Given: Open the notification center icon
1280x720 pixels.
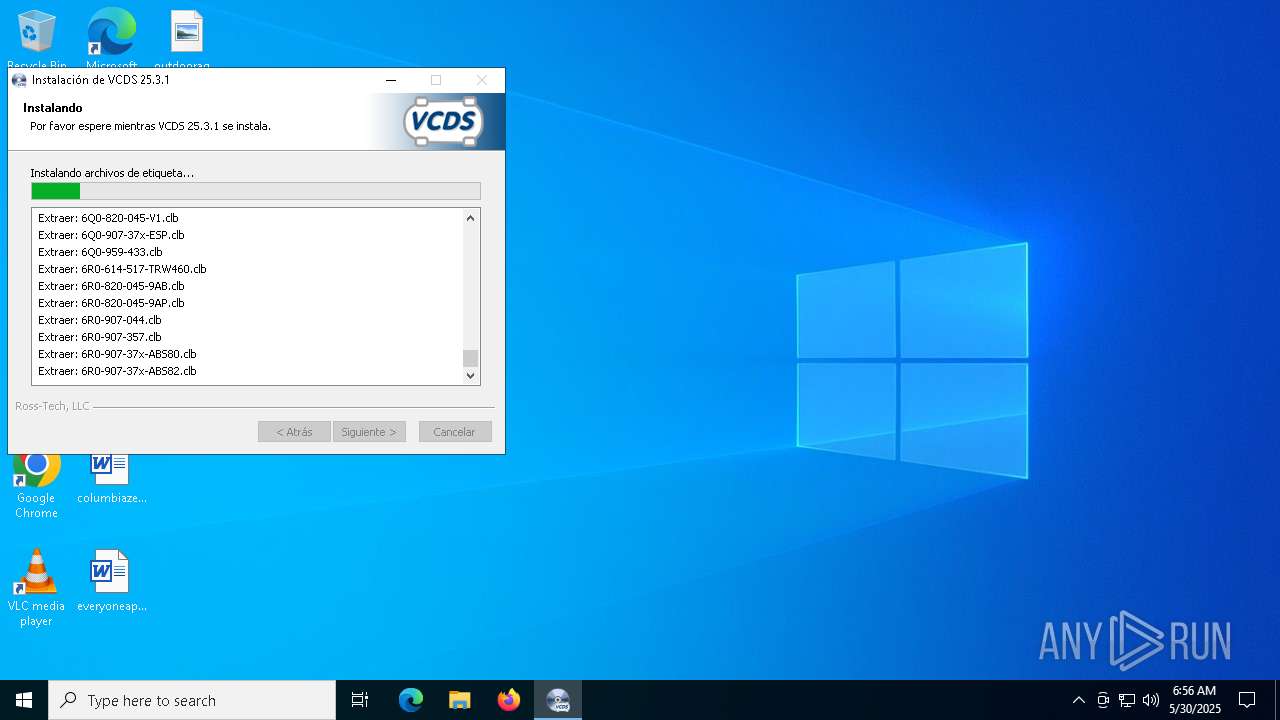Looking at the screenshot, I should pyautogui.click(x=1247, y=700).
